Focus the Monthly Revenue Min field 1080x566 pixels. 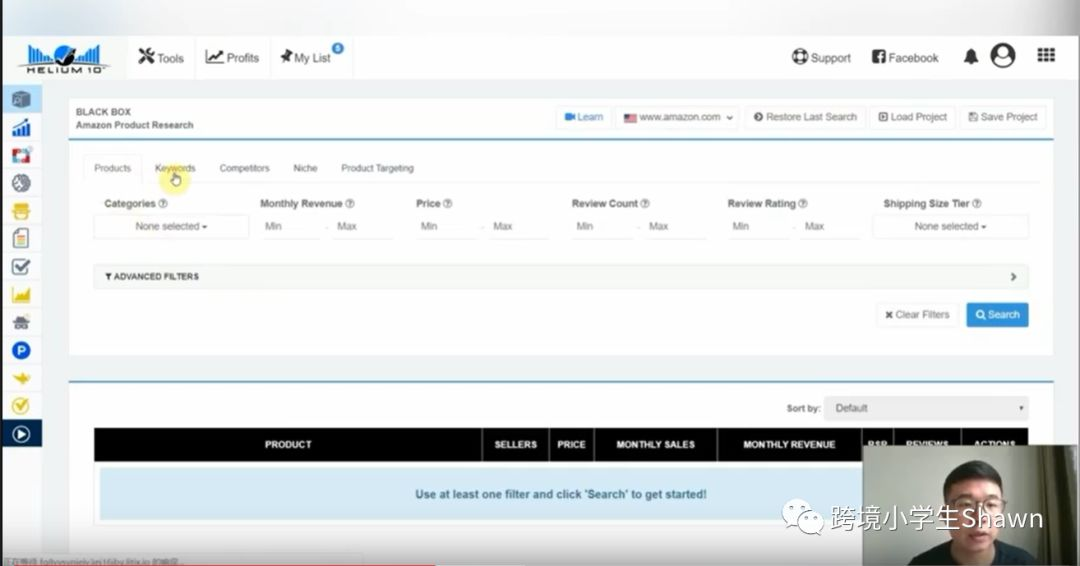290,227
